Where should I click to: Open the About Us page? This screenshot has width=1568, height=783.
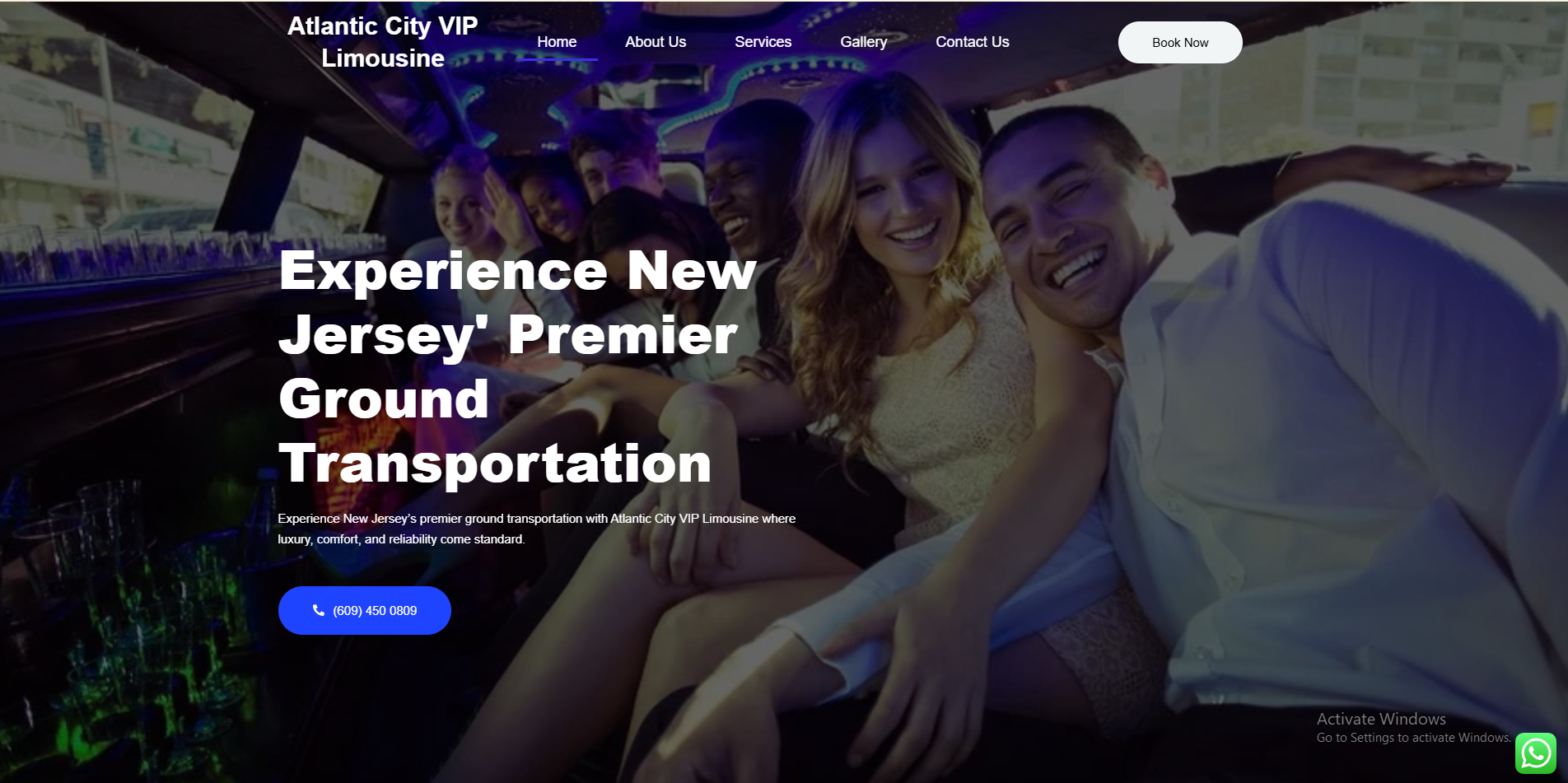coord(656,42)
